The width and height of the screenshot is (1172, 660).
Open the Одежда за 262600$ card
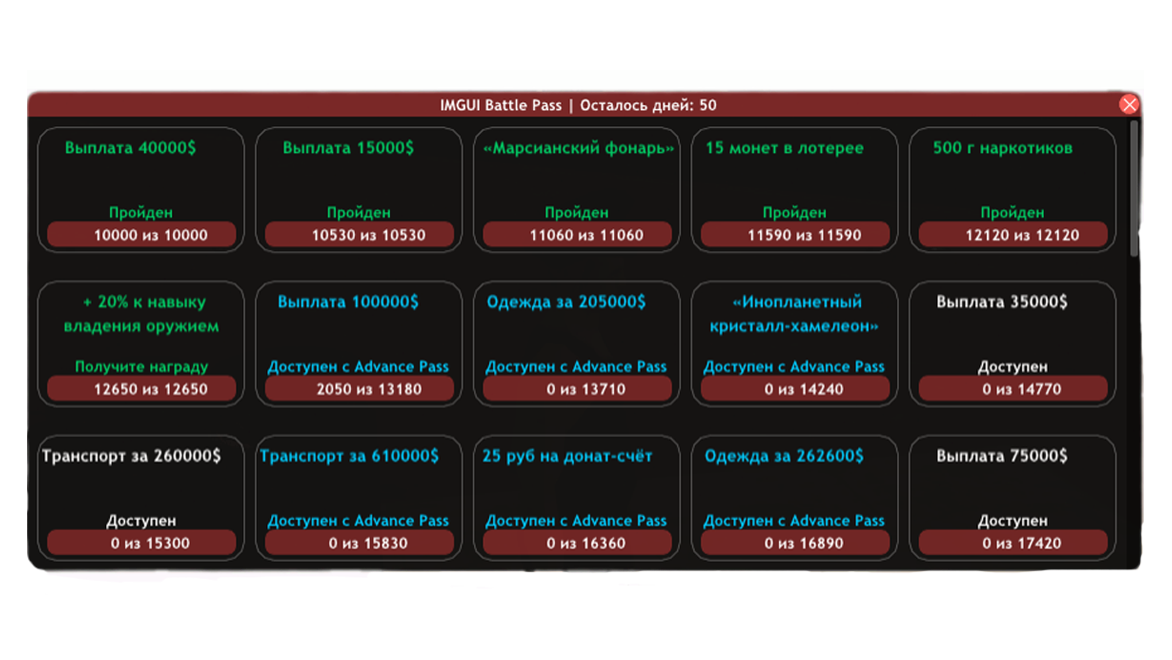795,498
